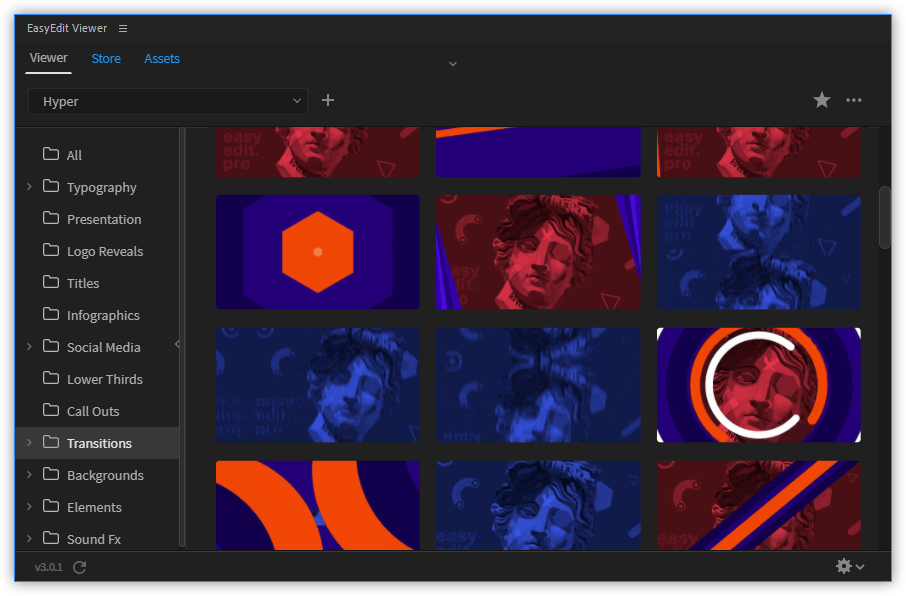Screen dimensions: 906x596
Task: Select the orange hexagon transition thumbnail
Action: (x=318, y=251)
